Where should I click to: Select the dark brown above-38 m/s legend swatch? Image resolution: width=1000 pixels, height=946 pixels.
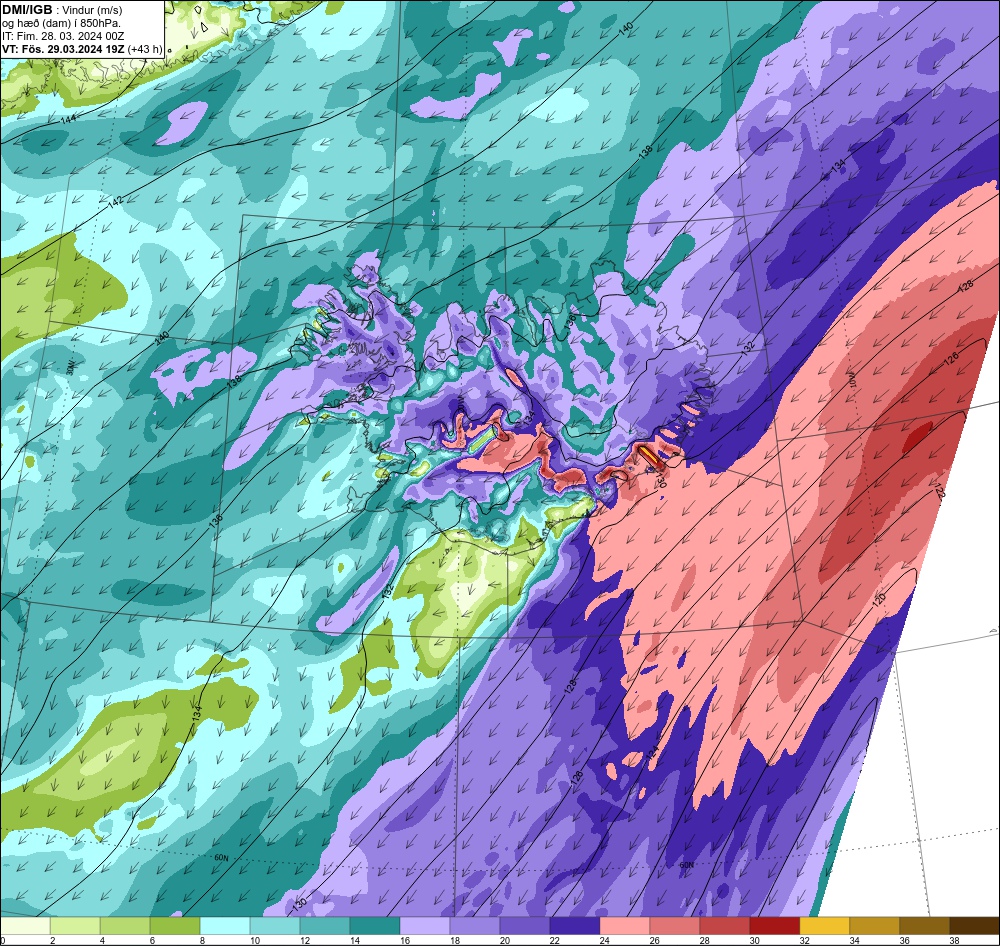974,925
